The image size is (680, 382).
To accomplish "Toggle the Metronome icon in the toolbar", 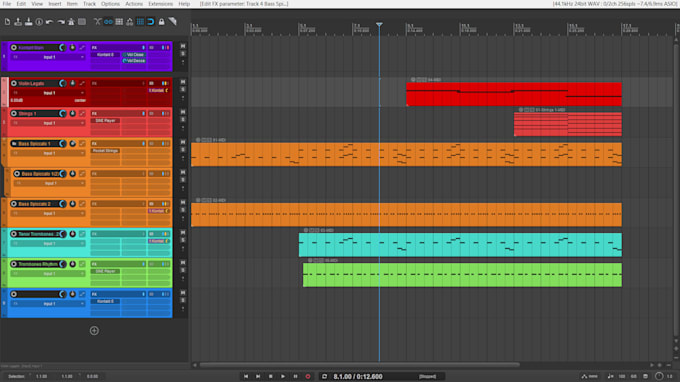I will click(x=71, y=22).
